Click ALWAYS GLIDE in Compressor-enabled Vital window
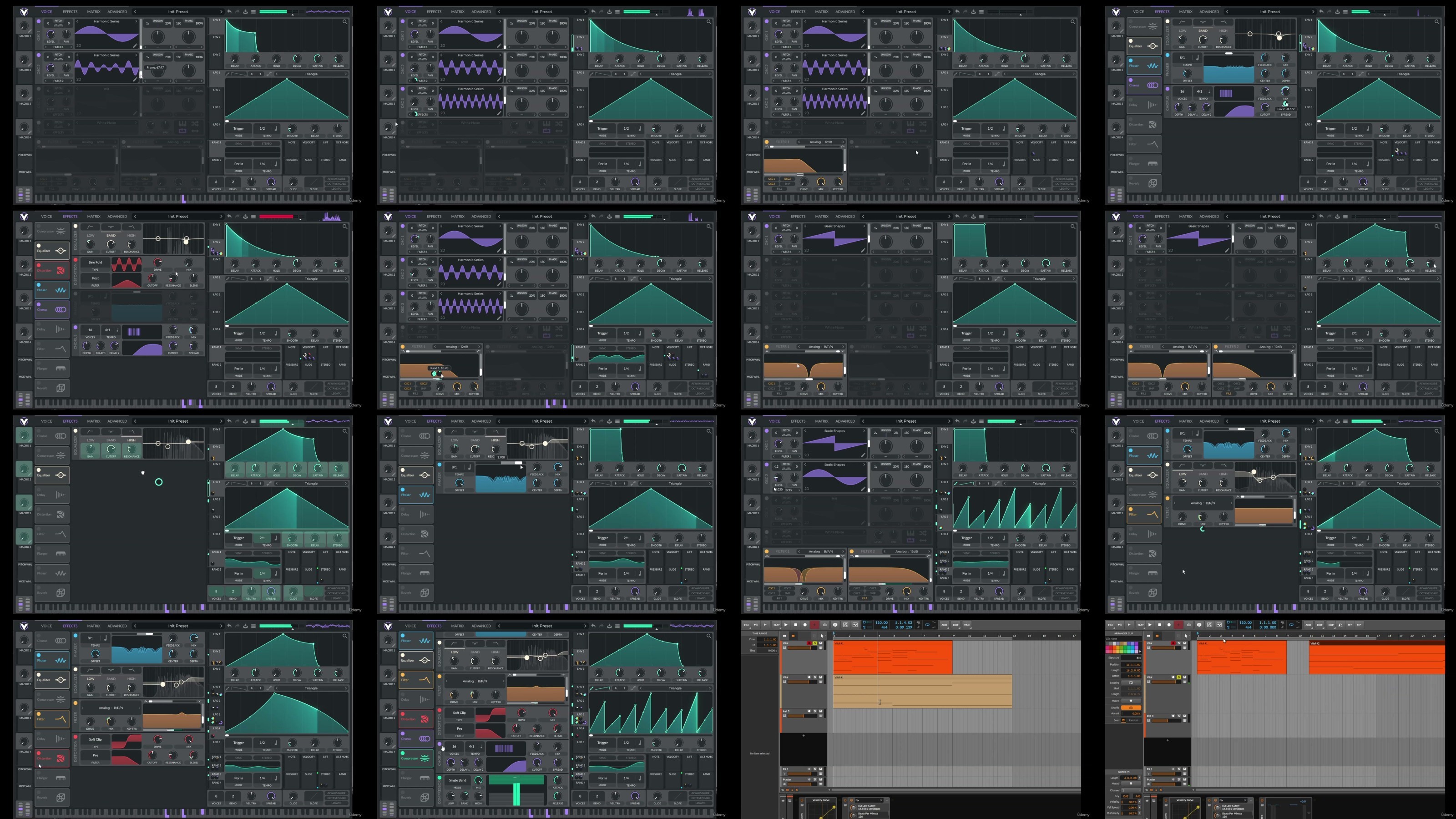The height and width of the screenshot is (819, 1456). [x=701, y=794]
